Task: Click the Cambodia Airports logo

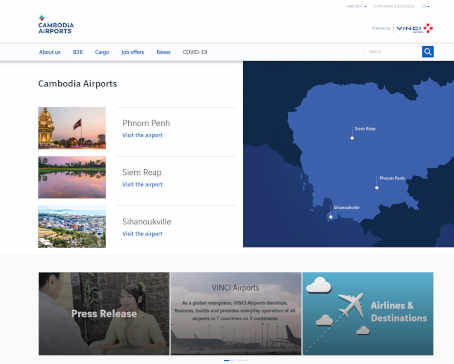Action: click(x=56, y=25)
